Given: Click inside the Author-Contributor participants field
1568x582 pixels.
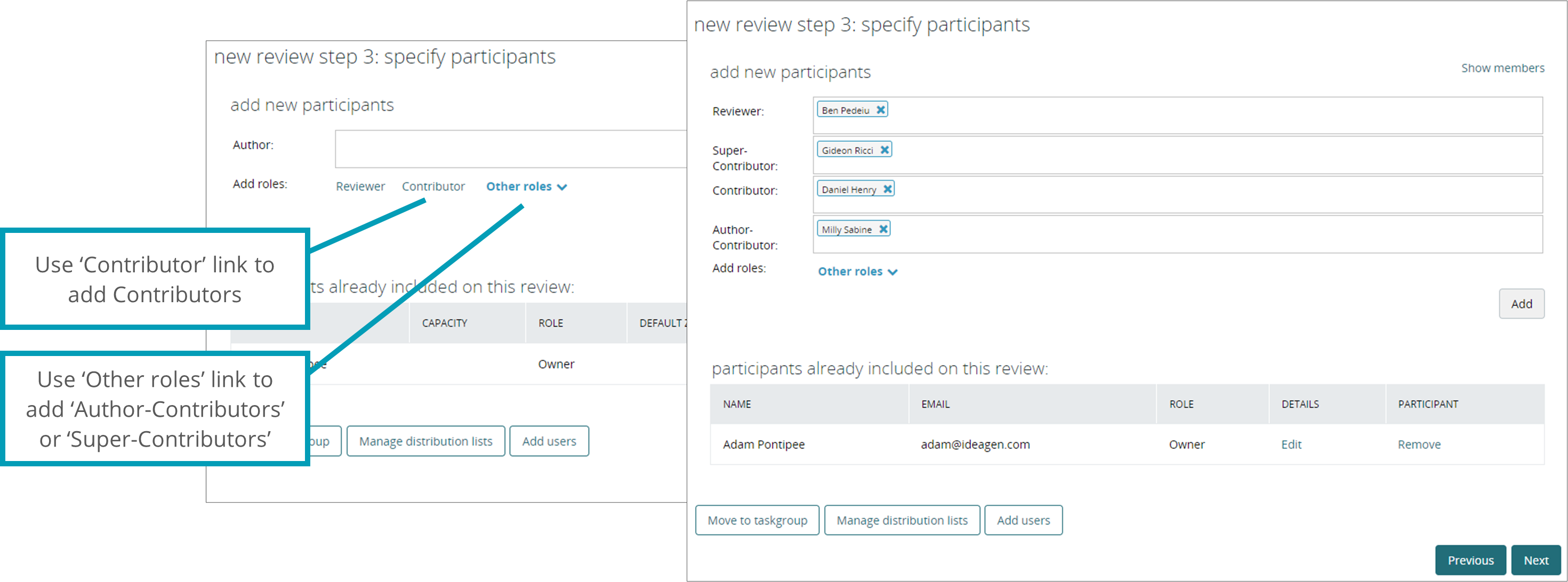Looking at the screenshot, I should tap(1177, 234).
